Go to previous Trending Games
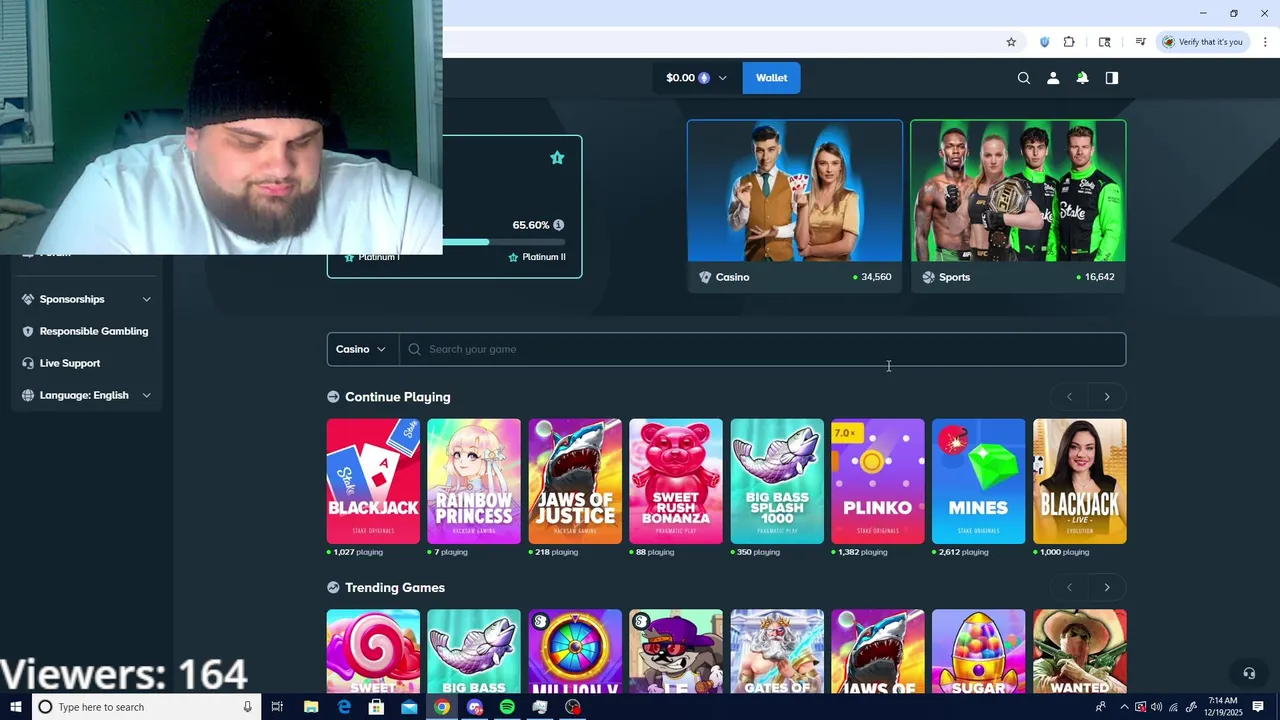 [1069, 588]
